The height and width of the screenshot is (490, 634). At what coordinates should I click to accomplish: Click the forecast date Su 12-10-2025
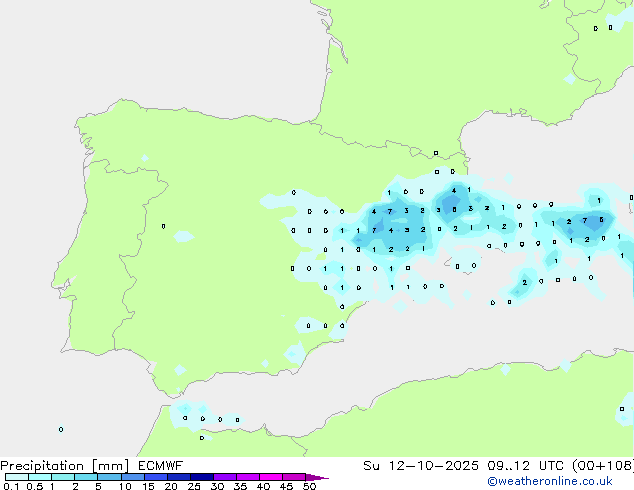(x=421, y=466)
